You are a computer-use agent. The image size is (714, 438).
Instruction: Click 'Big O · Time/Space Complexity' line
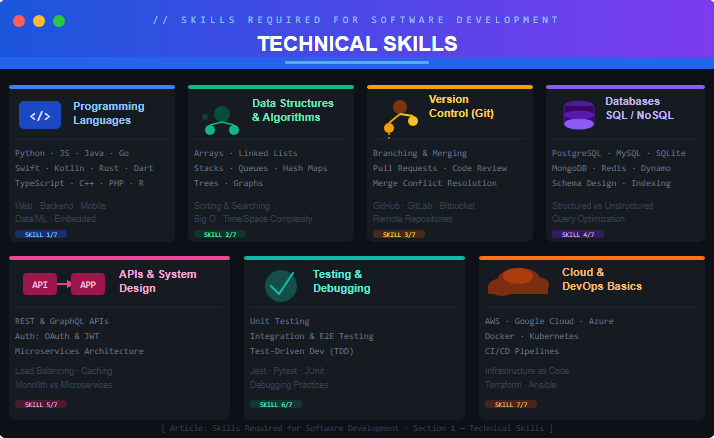tap(253, 219)
